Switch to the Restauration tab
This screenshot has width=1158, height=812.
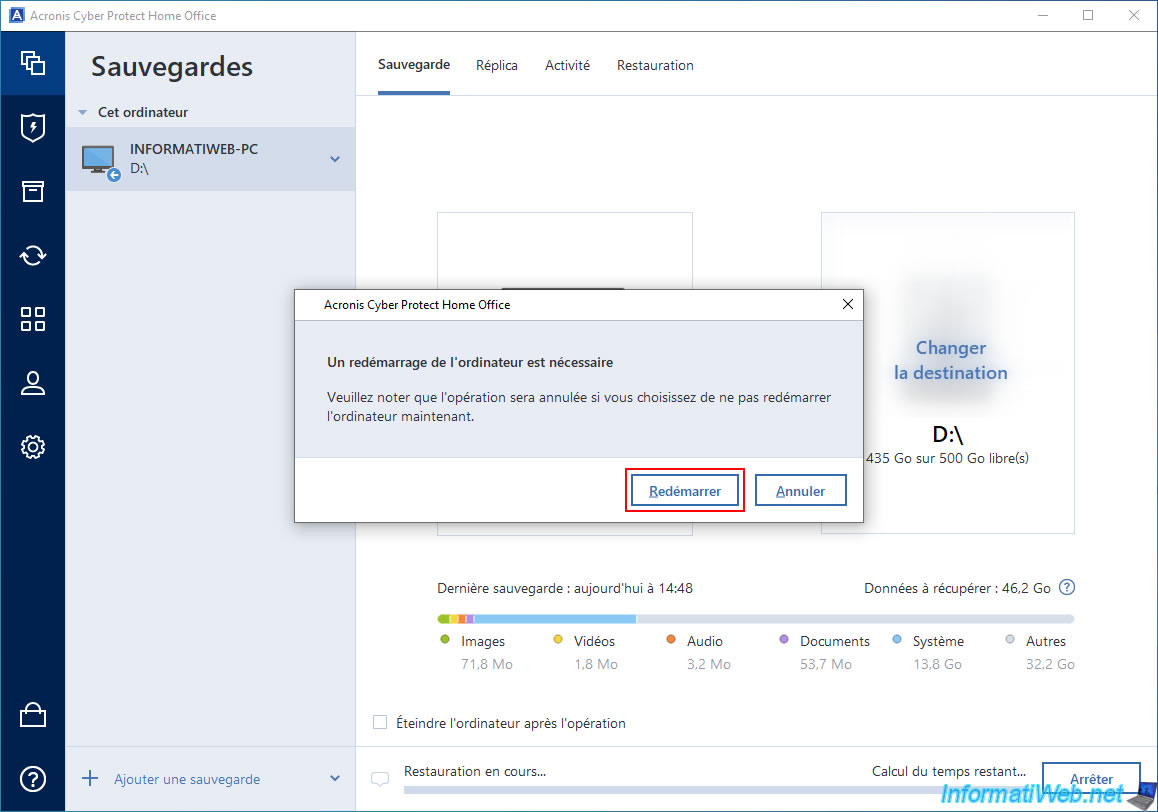pyautogui.click(x=655, y=65)
